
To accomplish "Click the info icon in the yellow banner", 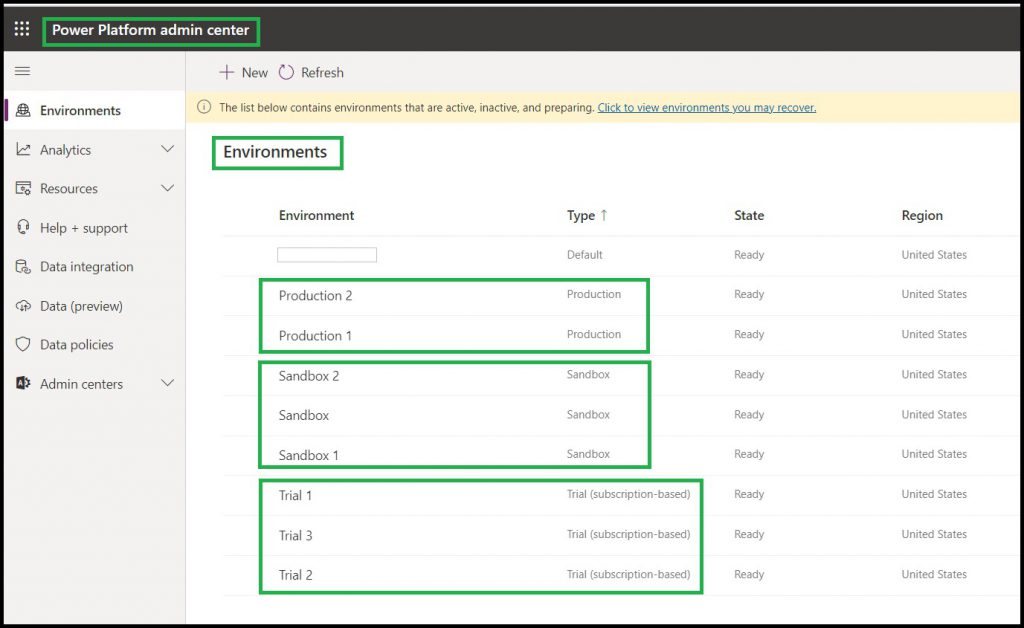I will 204,107.
